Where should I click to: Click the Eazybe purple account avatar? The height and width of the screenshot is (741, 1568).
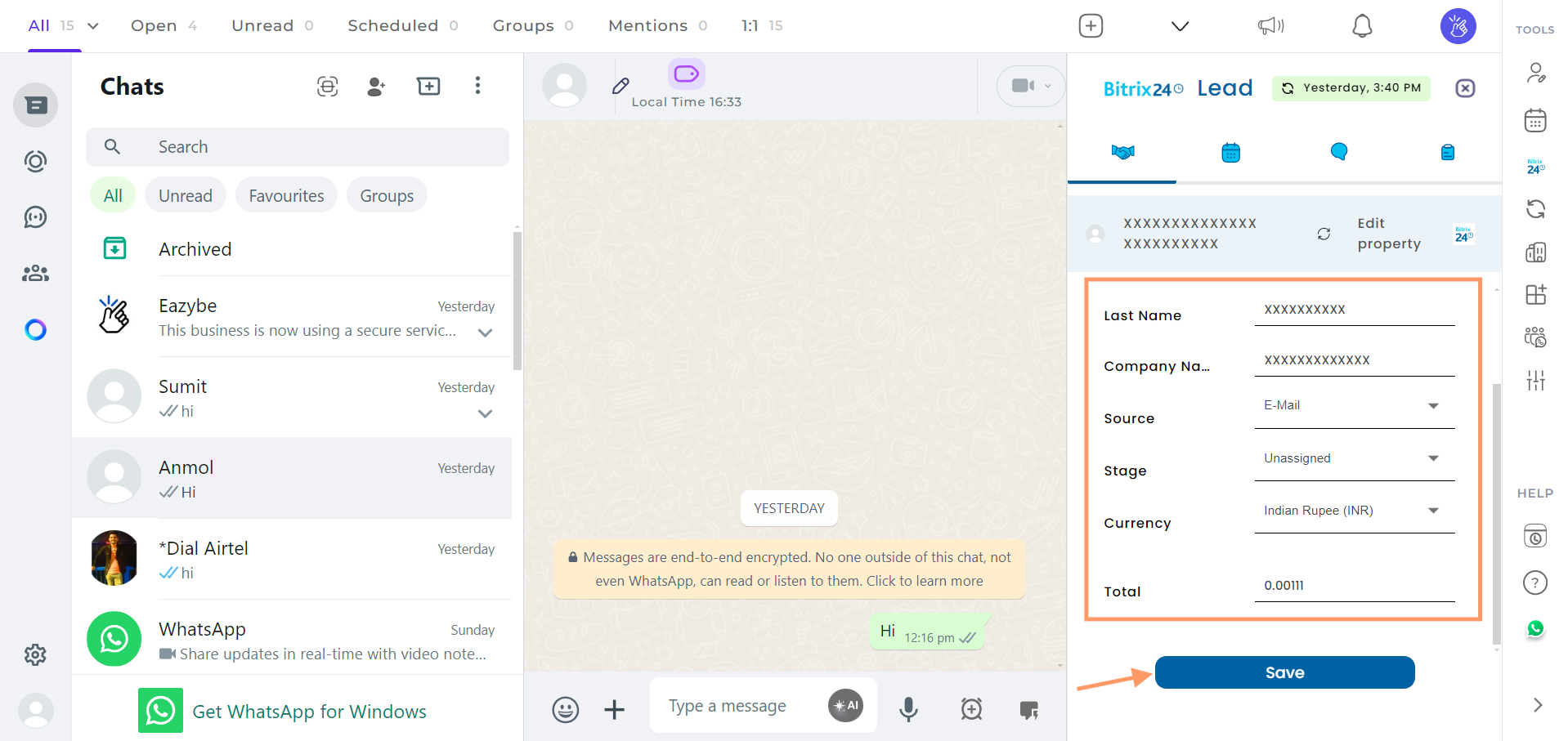pyautogui.click(x=1458, y=26)
